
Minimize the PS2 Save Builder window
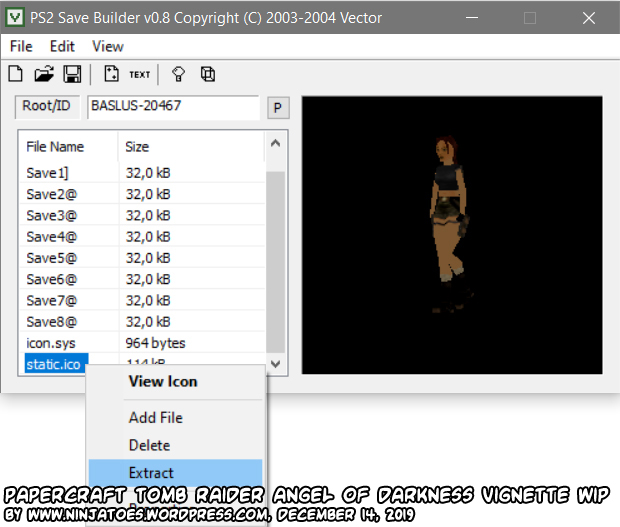pos(472,18)
